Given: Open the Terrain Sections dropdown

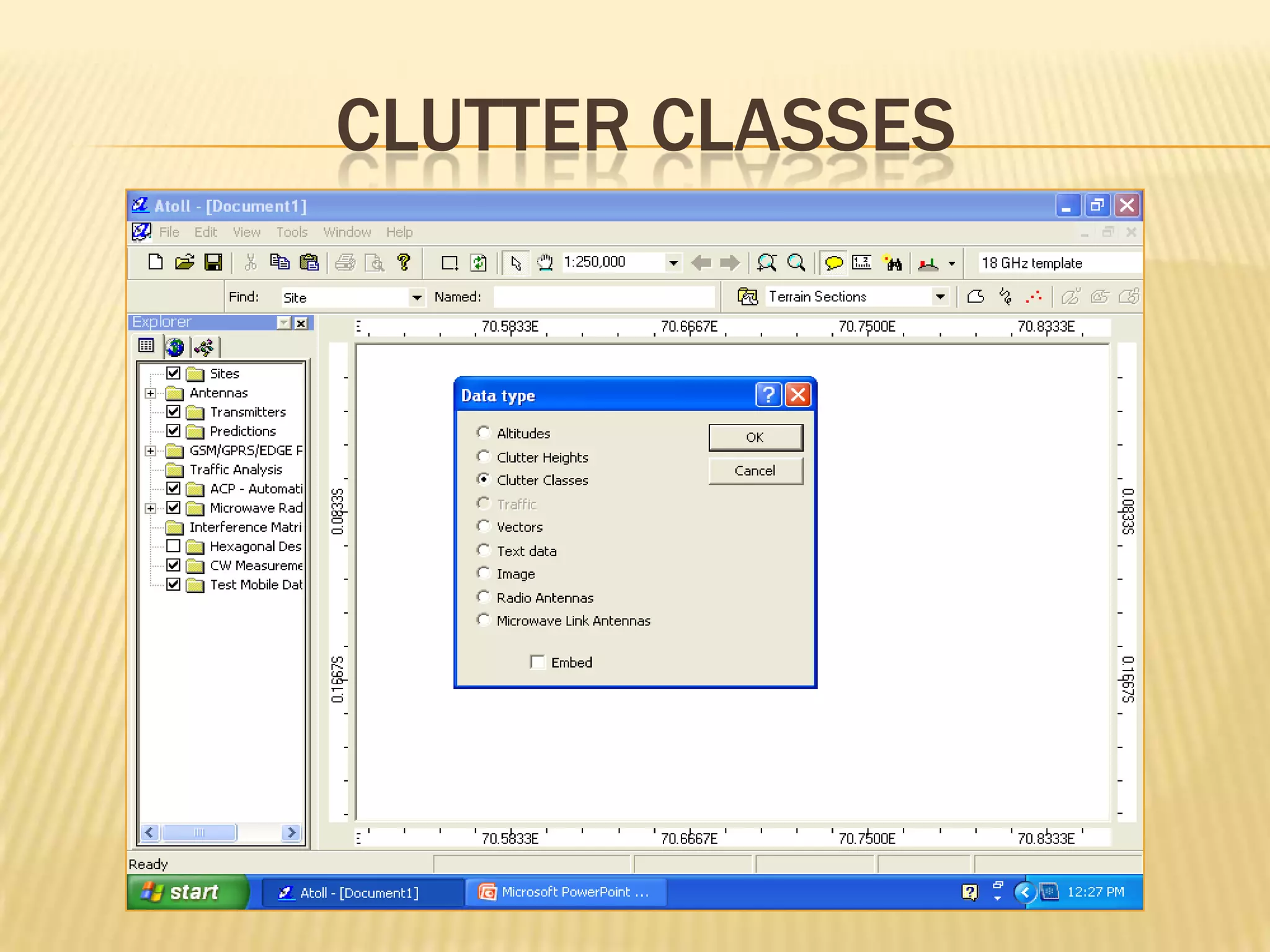Looking at the screenshot, I should (939, 297).
